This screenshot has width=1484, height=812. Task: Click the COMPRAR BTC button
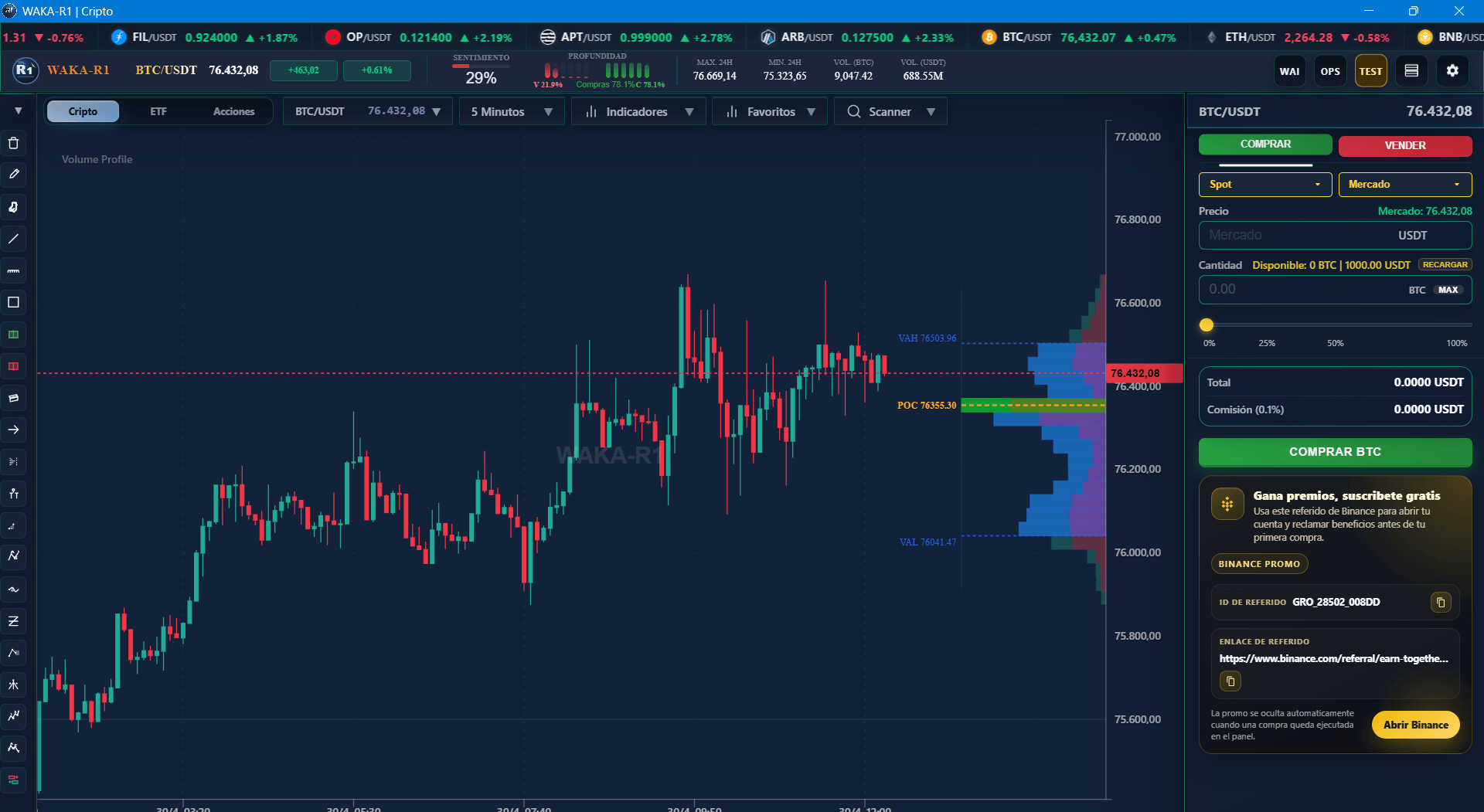[1335, 452]
